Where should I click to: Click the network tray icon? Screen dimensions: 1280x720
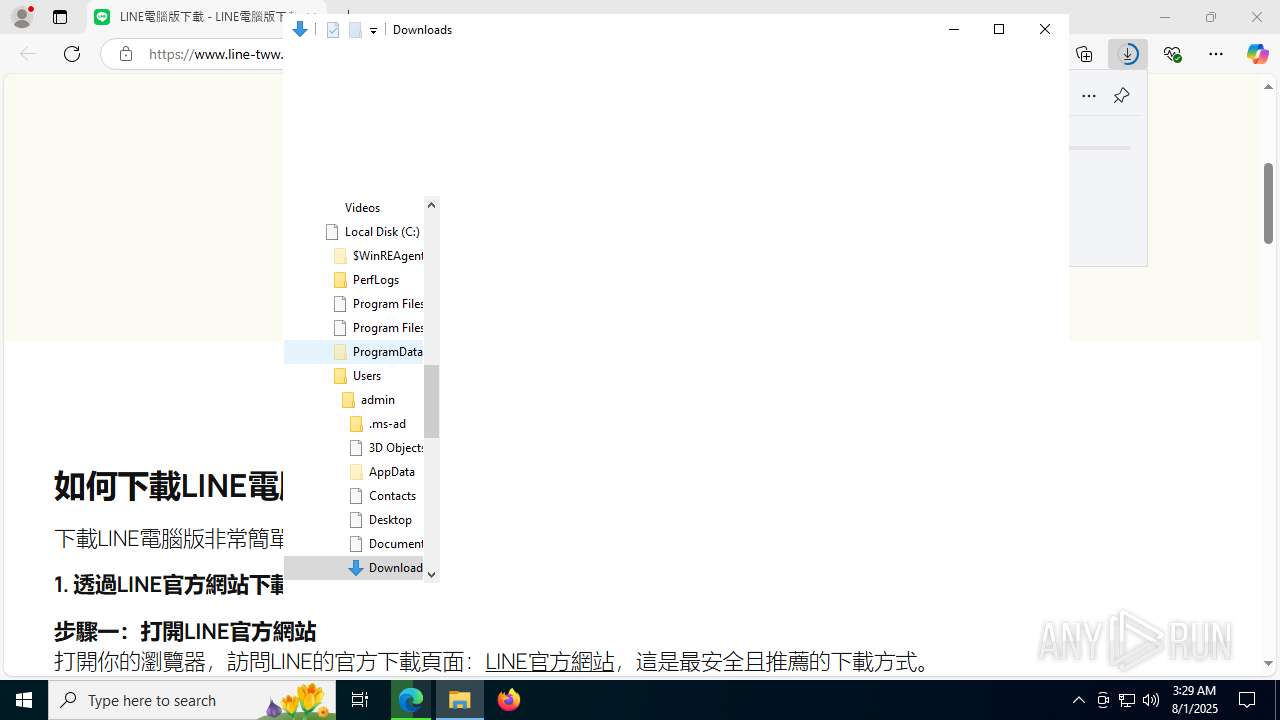pos(1127,700)
